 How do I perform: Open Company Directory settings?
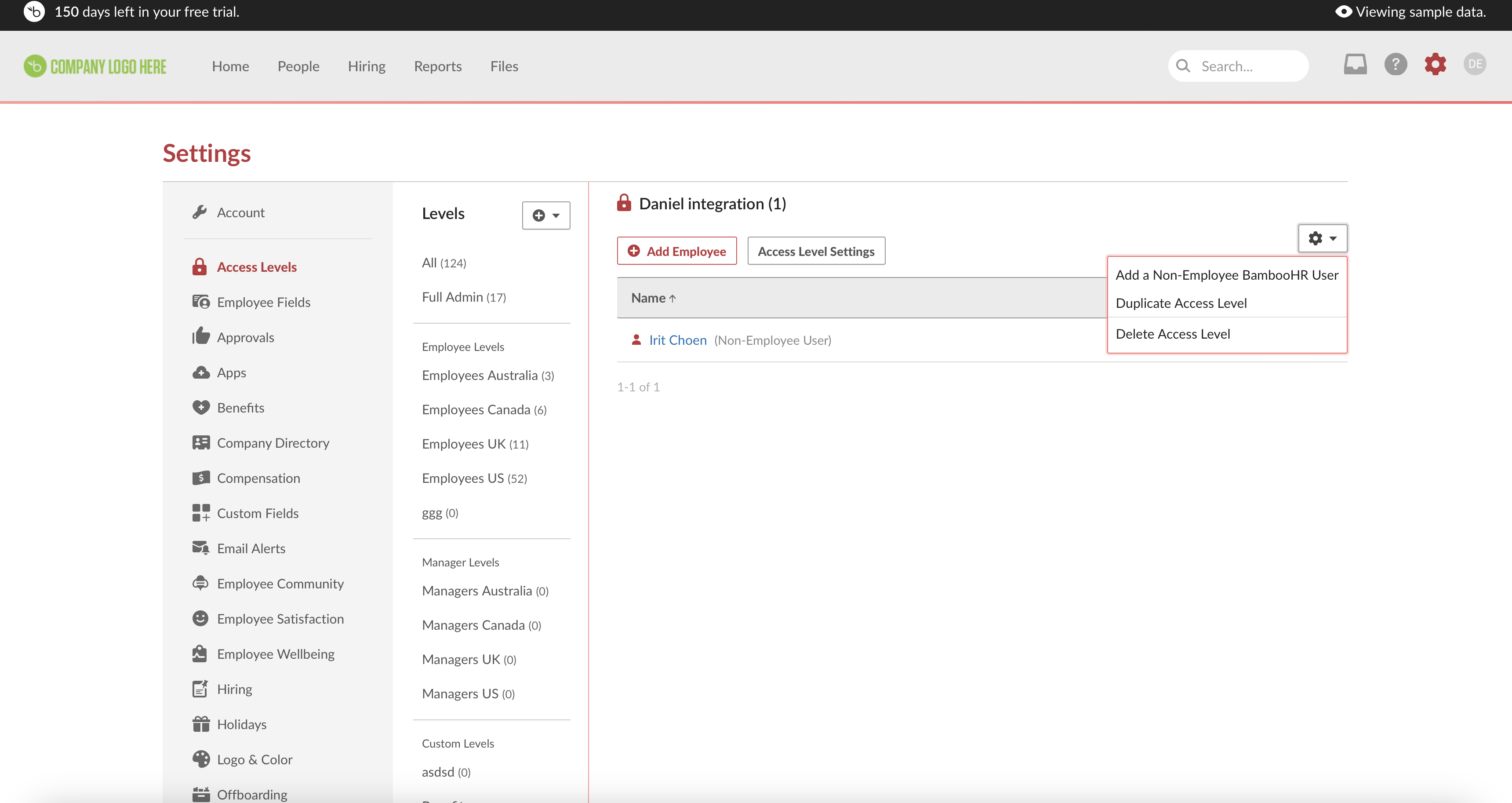[x=261, y=443]
